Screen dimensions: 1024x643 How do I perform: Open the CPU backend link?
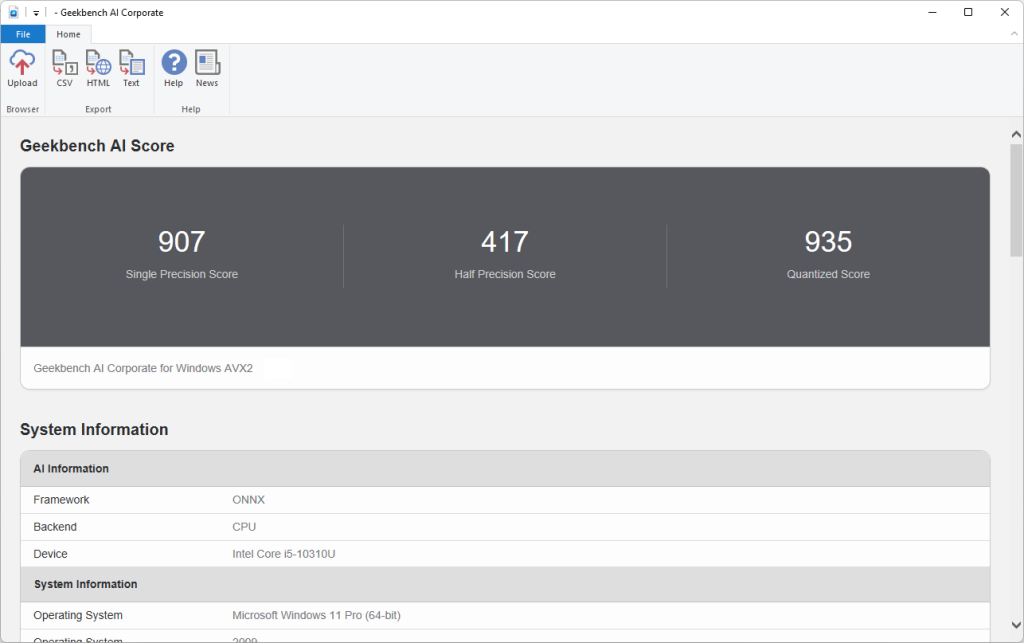pos(243,526)
